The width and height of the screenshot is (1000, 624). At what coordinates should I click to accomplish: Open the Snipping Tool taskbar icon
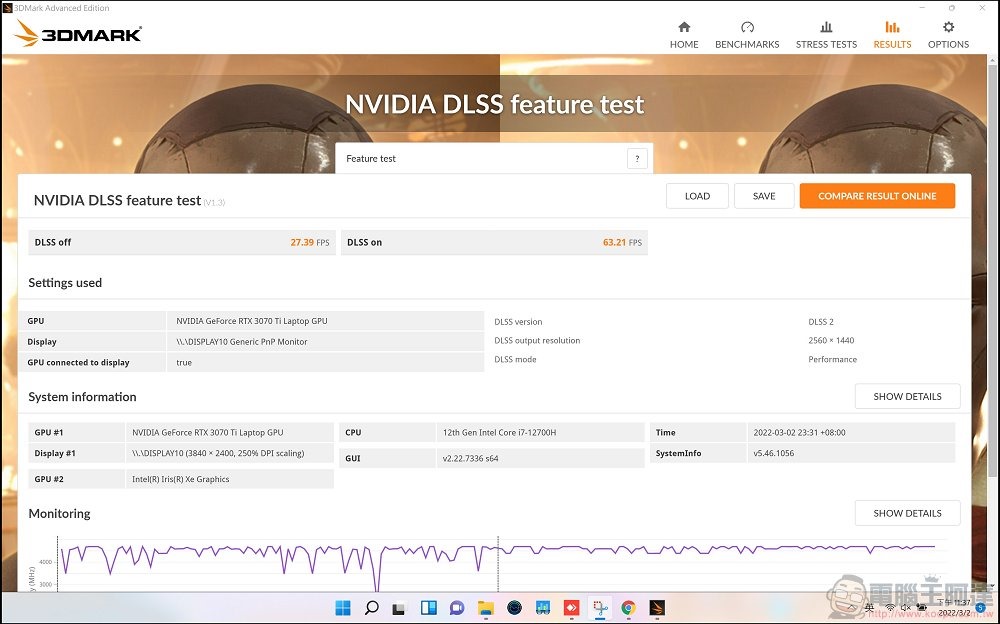coord(599,608)
